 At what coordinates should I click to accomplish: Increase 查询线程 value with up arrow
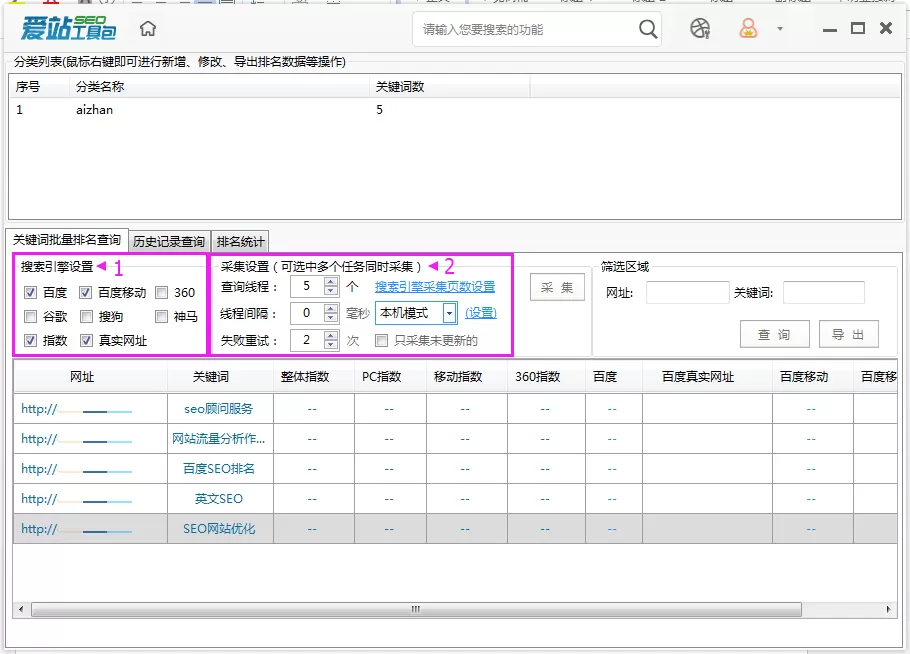point(331,281)
